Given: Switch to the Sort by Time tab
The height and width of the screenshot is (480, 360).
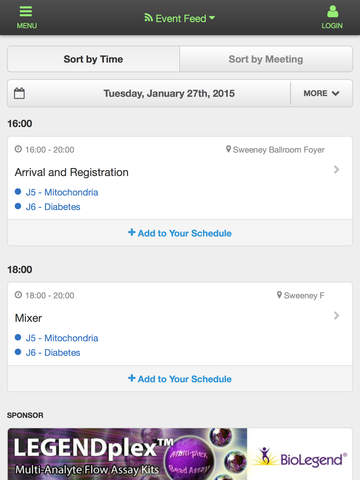Looking at the screenshot, I should pos(93,59).
